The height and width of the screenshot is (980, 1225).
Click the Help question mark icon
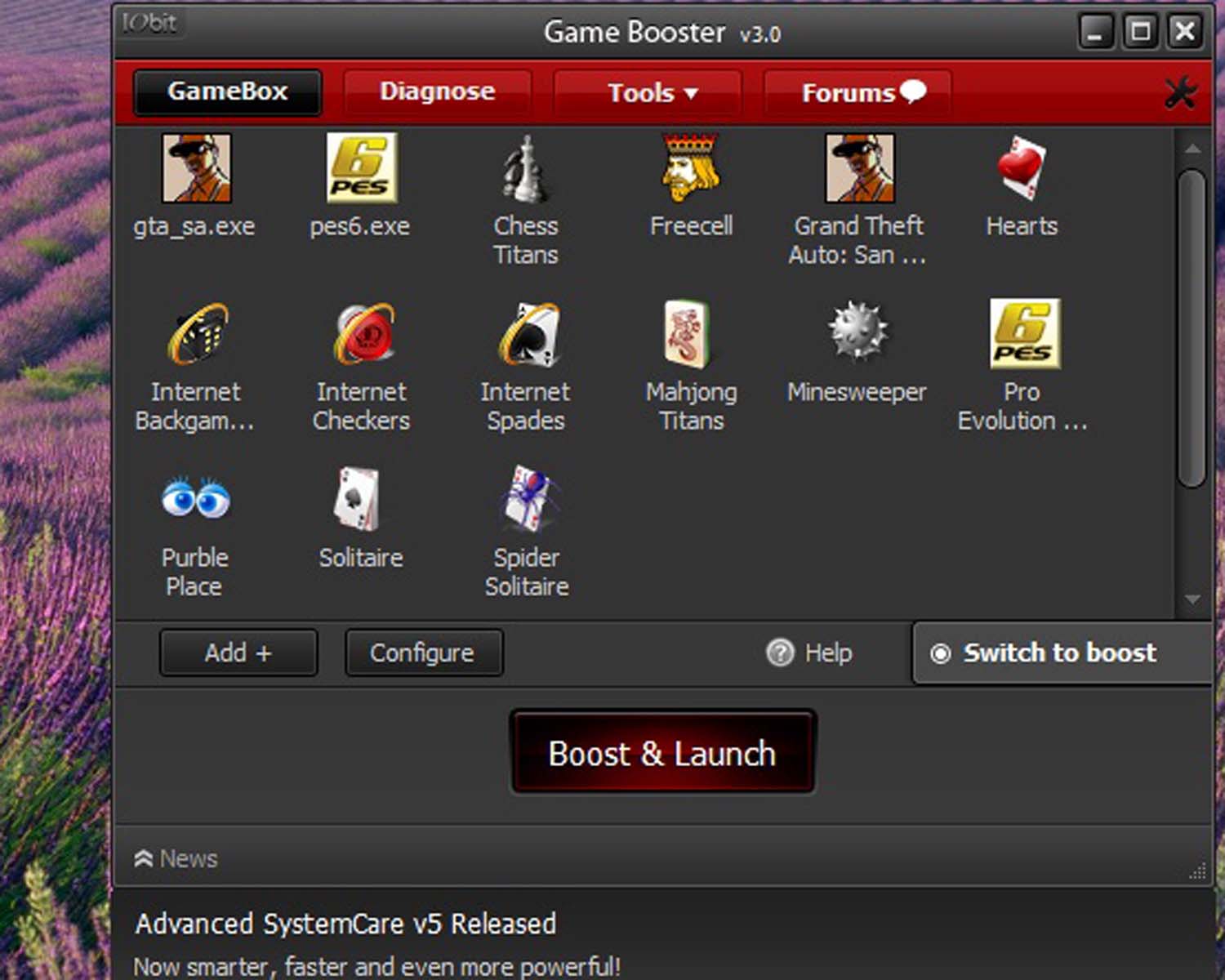(x=780, y=653)
